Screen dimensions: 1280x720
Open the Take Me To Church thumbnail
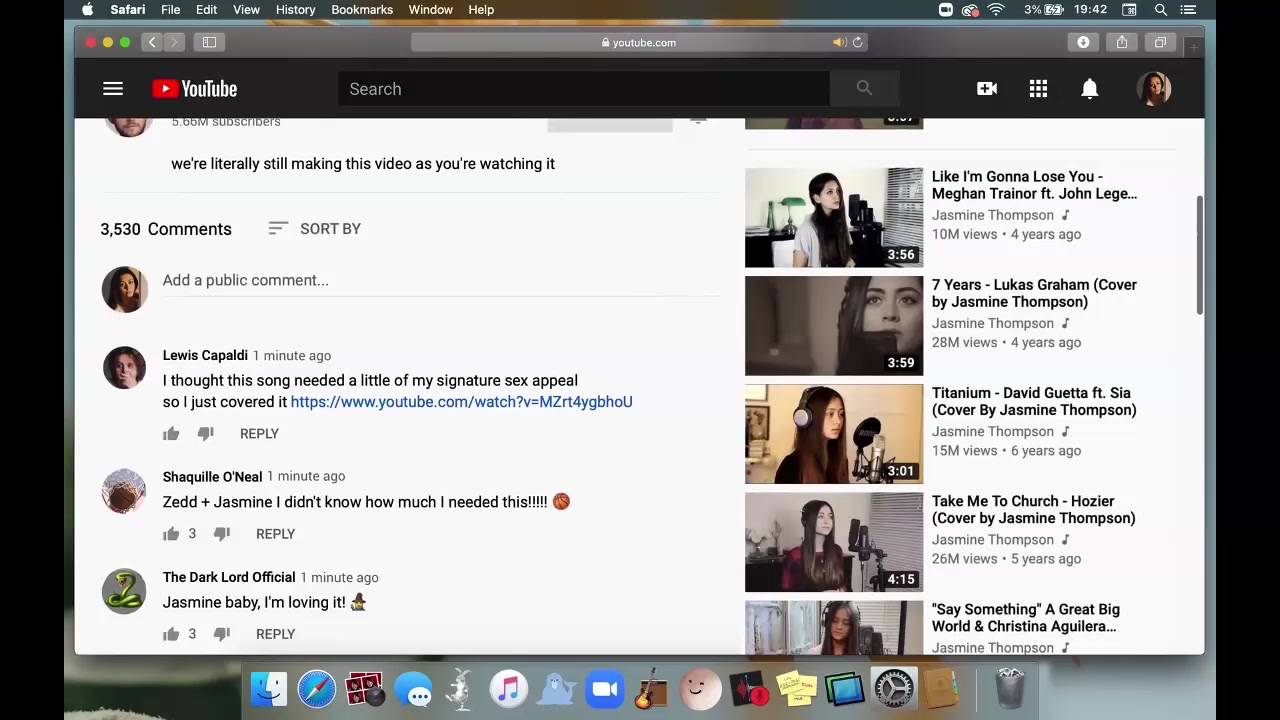click(834, 542)
